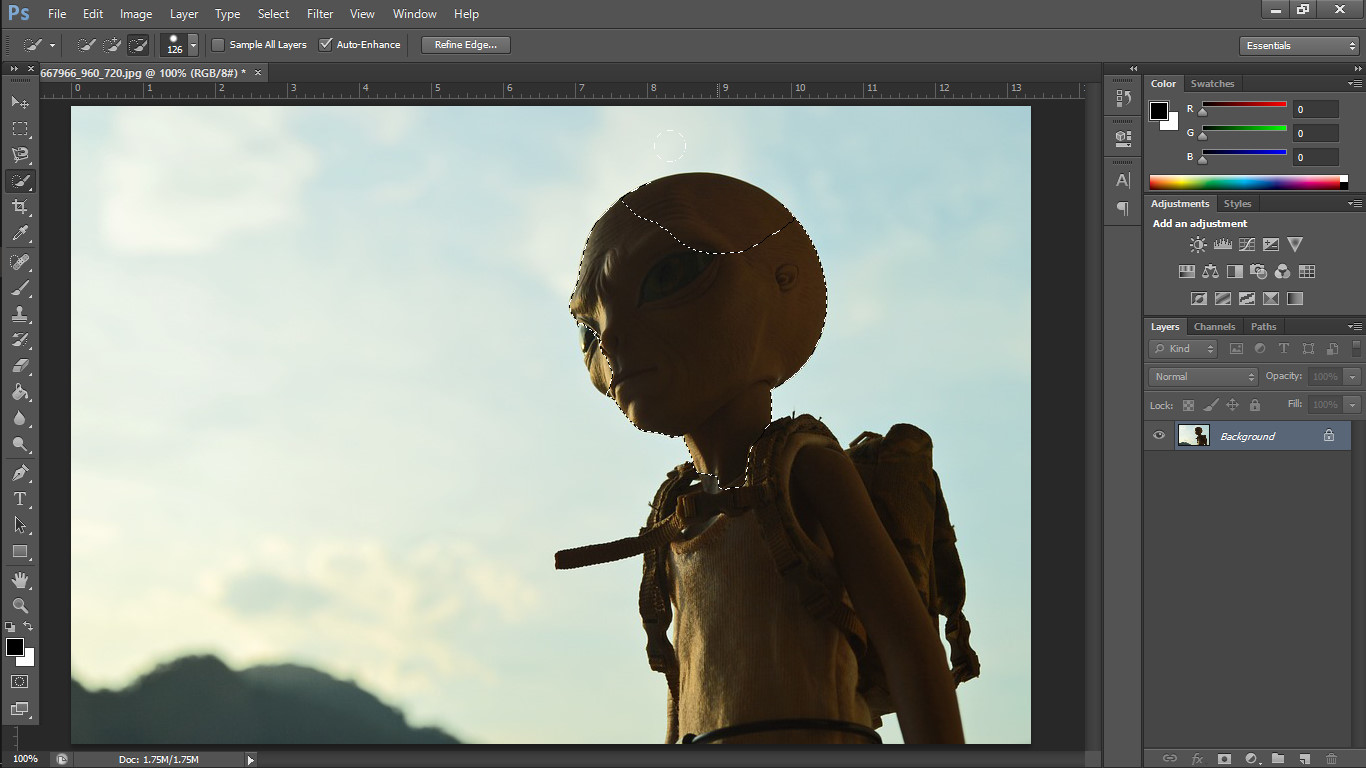Switch to the Channels tab
1366x768 pixels.
1214,326
